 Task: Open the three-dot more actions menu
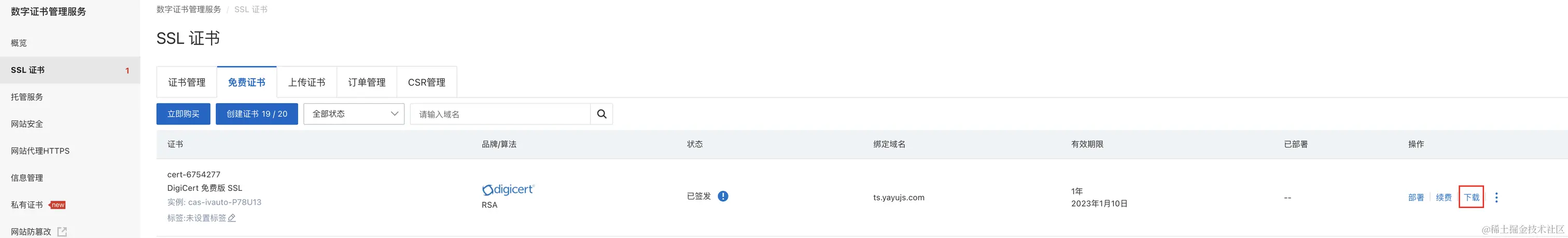click(x=1496, y=197)
